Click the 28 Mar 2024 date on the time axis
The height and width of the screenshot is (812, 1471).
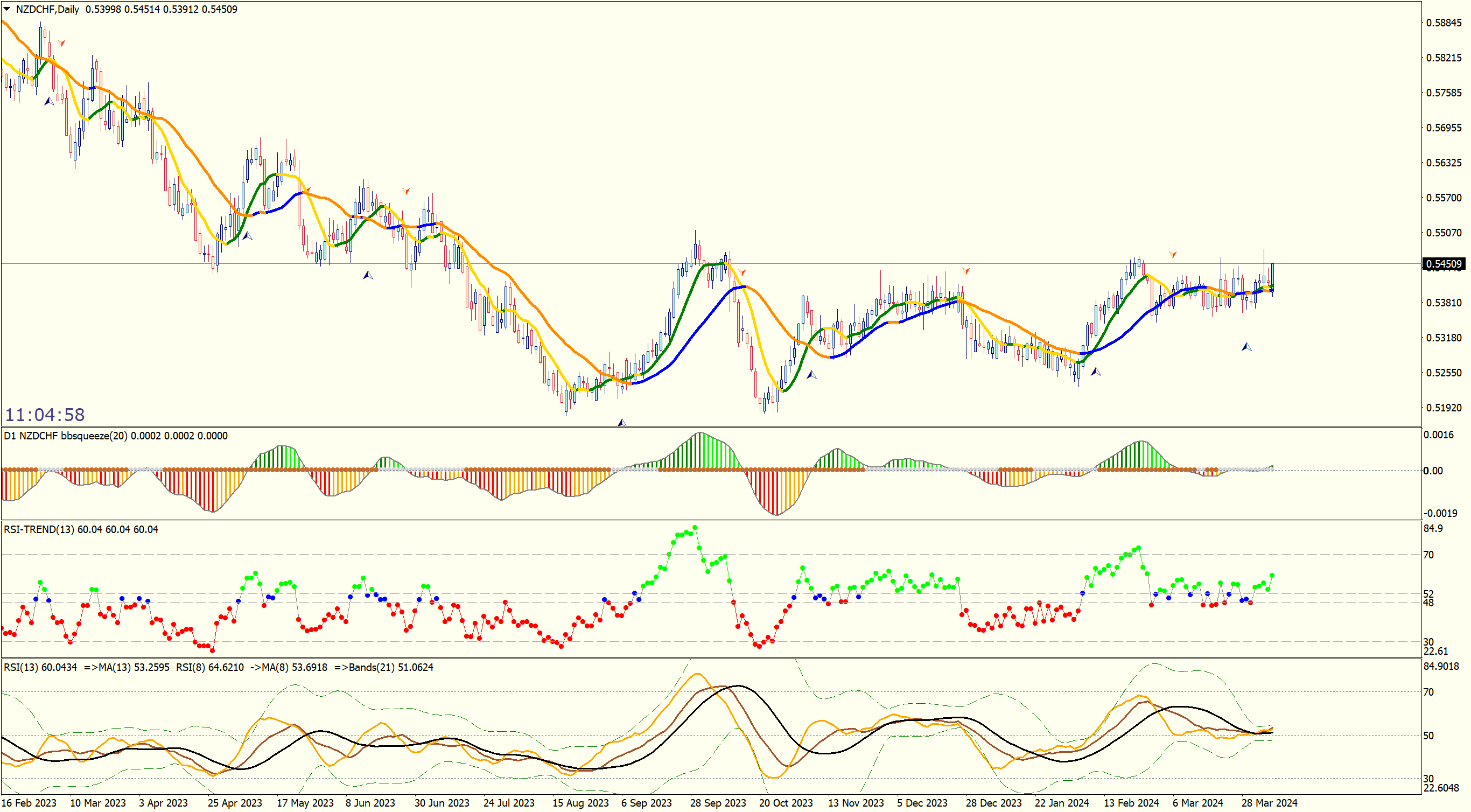pos(1269,803)
